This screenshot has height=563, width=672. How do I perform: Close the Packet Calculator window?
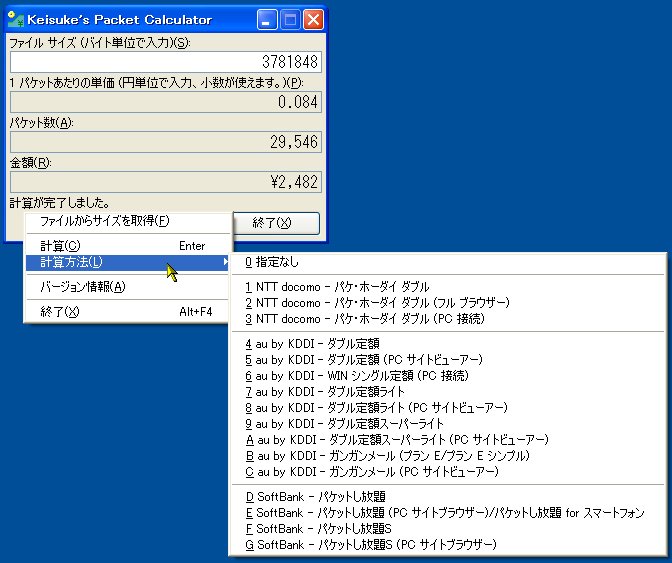[314, 20]
